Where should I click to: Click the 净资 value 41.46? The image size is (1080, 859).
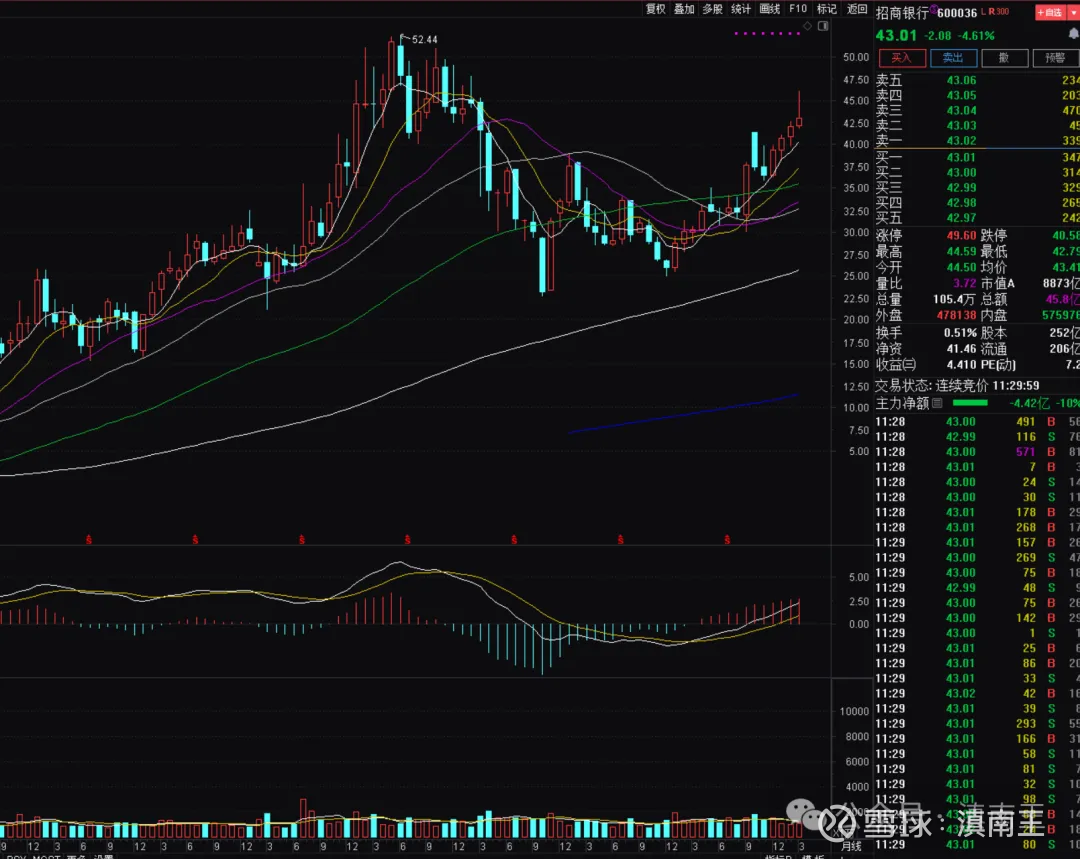(x=961, y=349)
